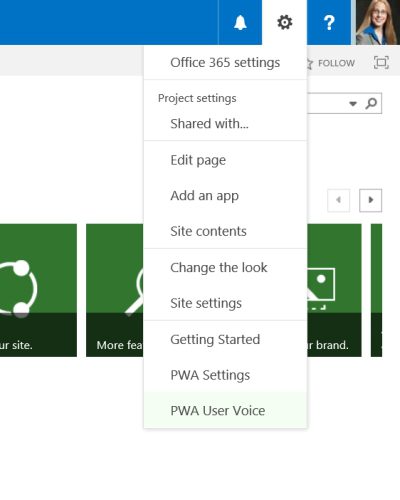Expand the search scope dropdown arrow

click(353, 104)
